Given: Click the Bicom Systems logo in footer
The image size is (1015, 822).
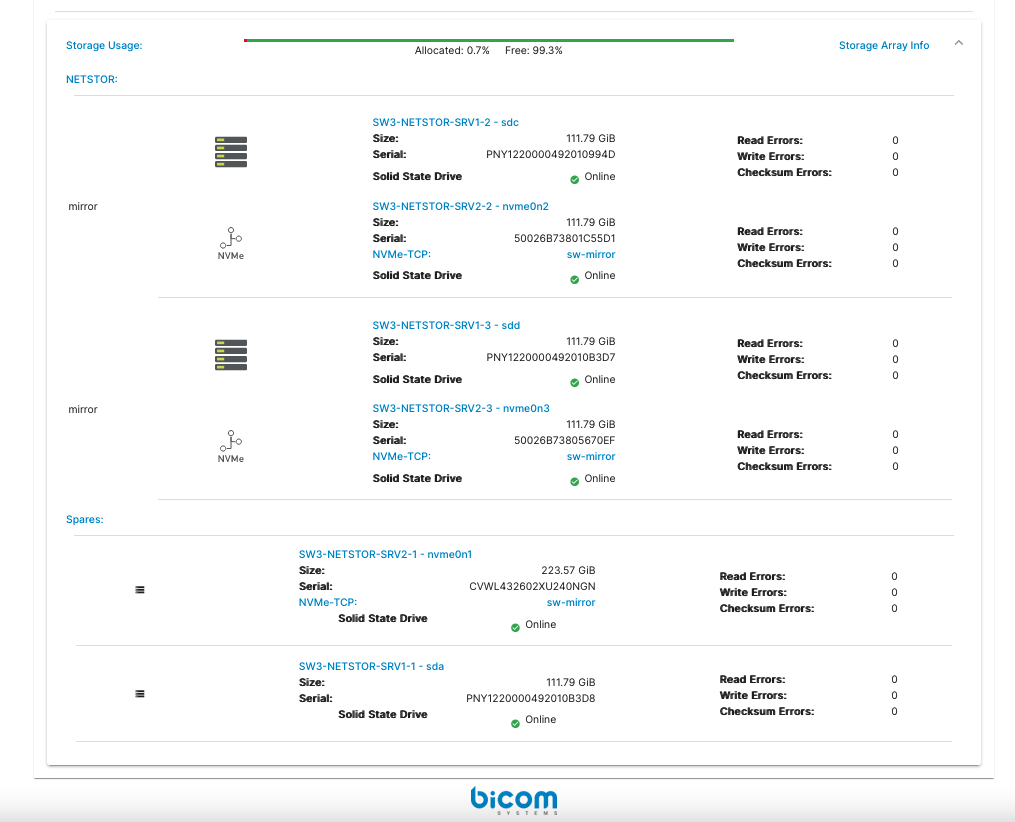Looking at the screenshot, I should point(514,800).
